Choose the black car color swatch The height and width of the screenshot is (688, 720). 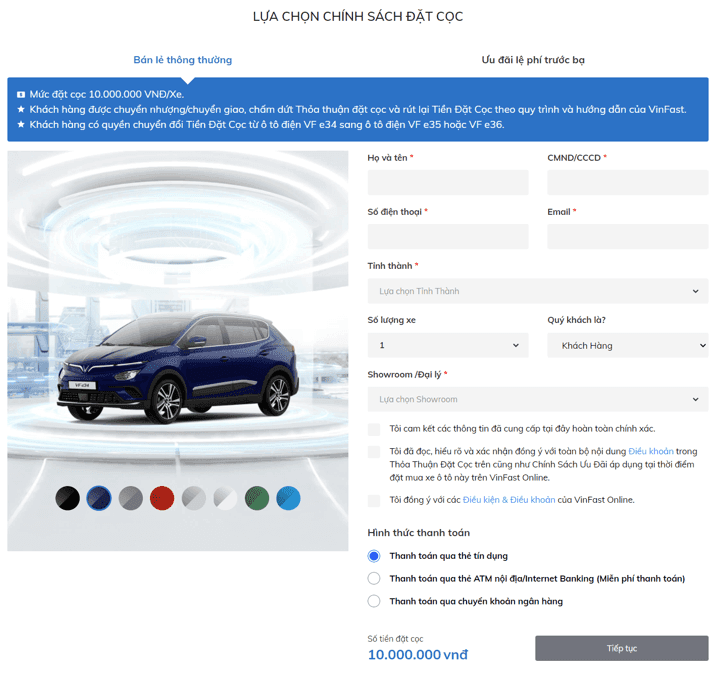click(x=68, y=498)
